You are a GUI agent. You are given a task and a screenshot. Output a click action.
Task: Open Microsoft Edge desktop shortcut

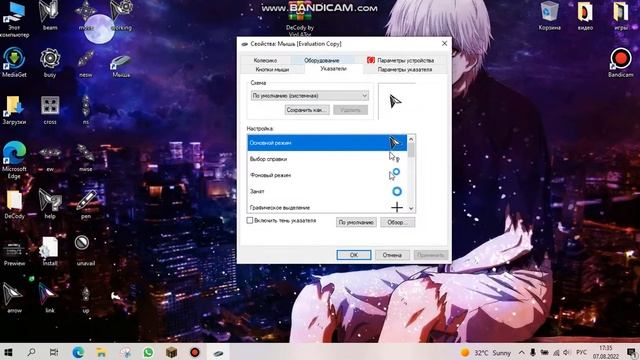(x=14, y=160)
